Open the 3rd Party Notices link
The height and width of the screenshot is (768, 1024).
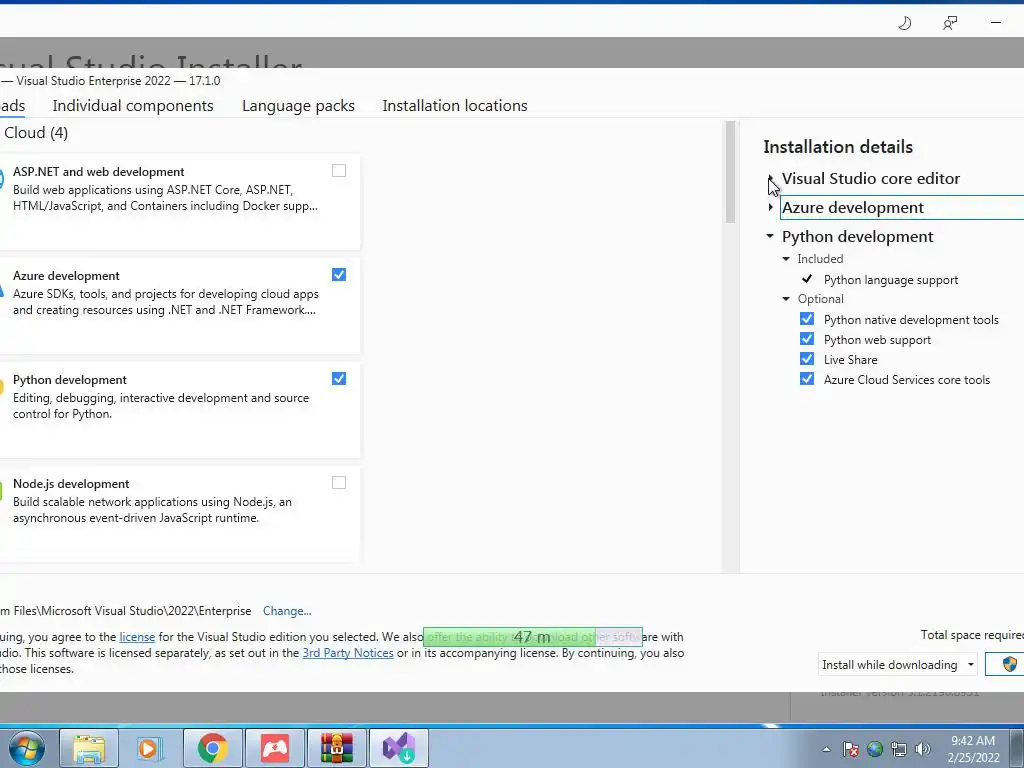click(x=348, y=653)
